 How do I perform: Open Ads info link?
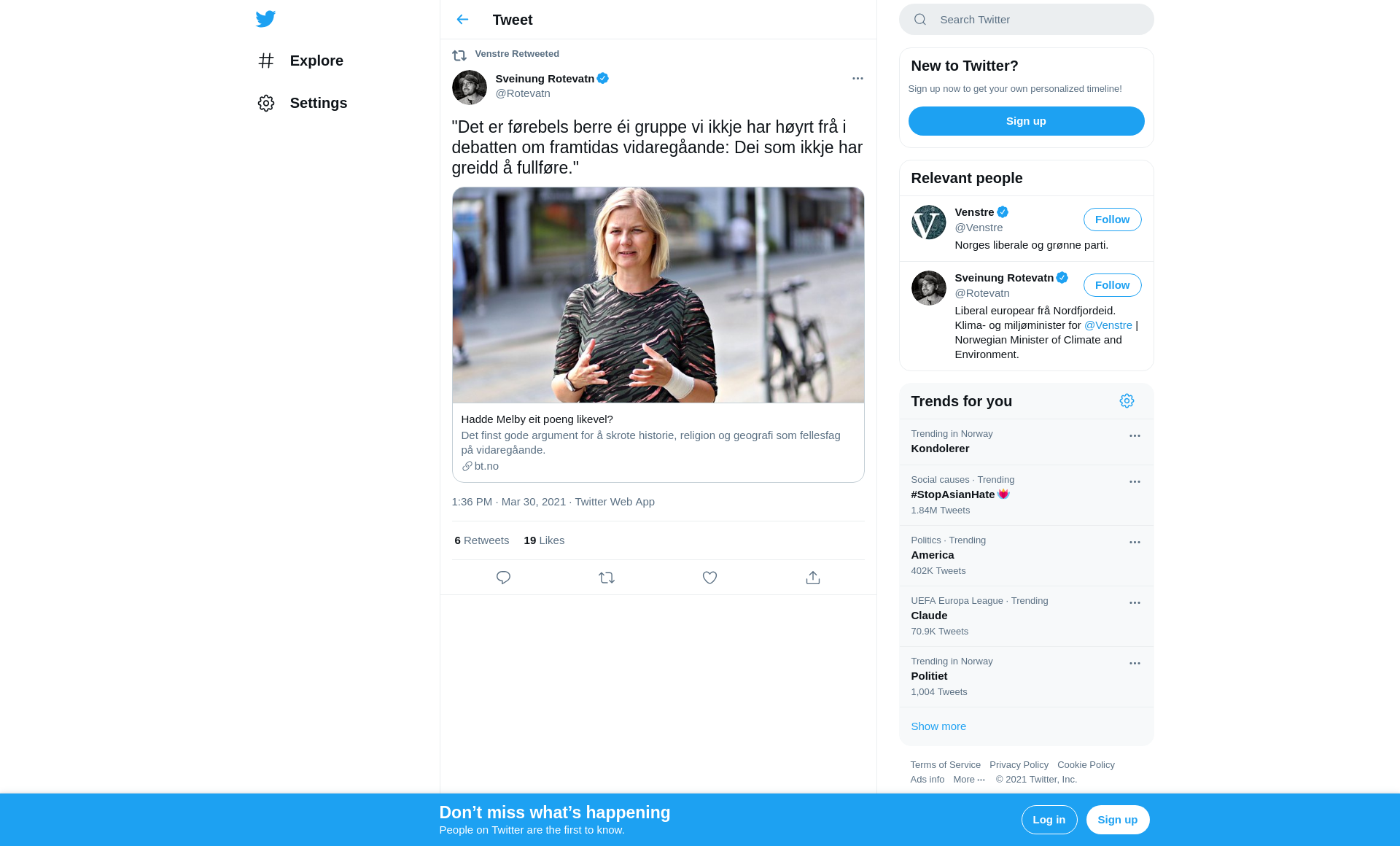pyautogui.click(x=927, y=780)
